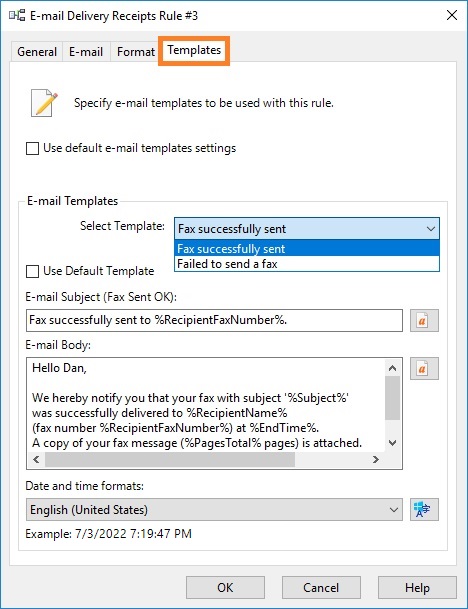Open the Format tab
The width and height of the screenshot is (468, 609).
point(136,52)
